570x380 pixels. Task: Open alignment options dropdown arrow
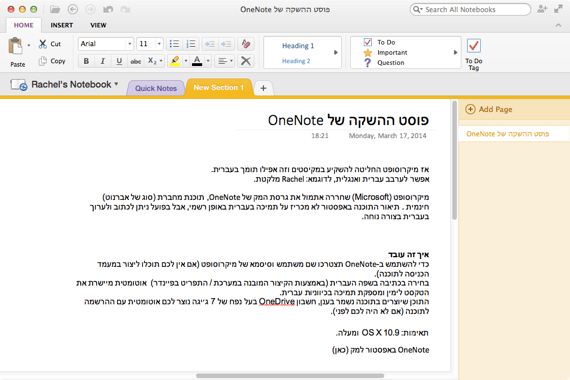231,61
